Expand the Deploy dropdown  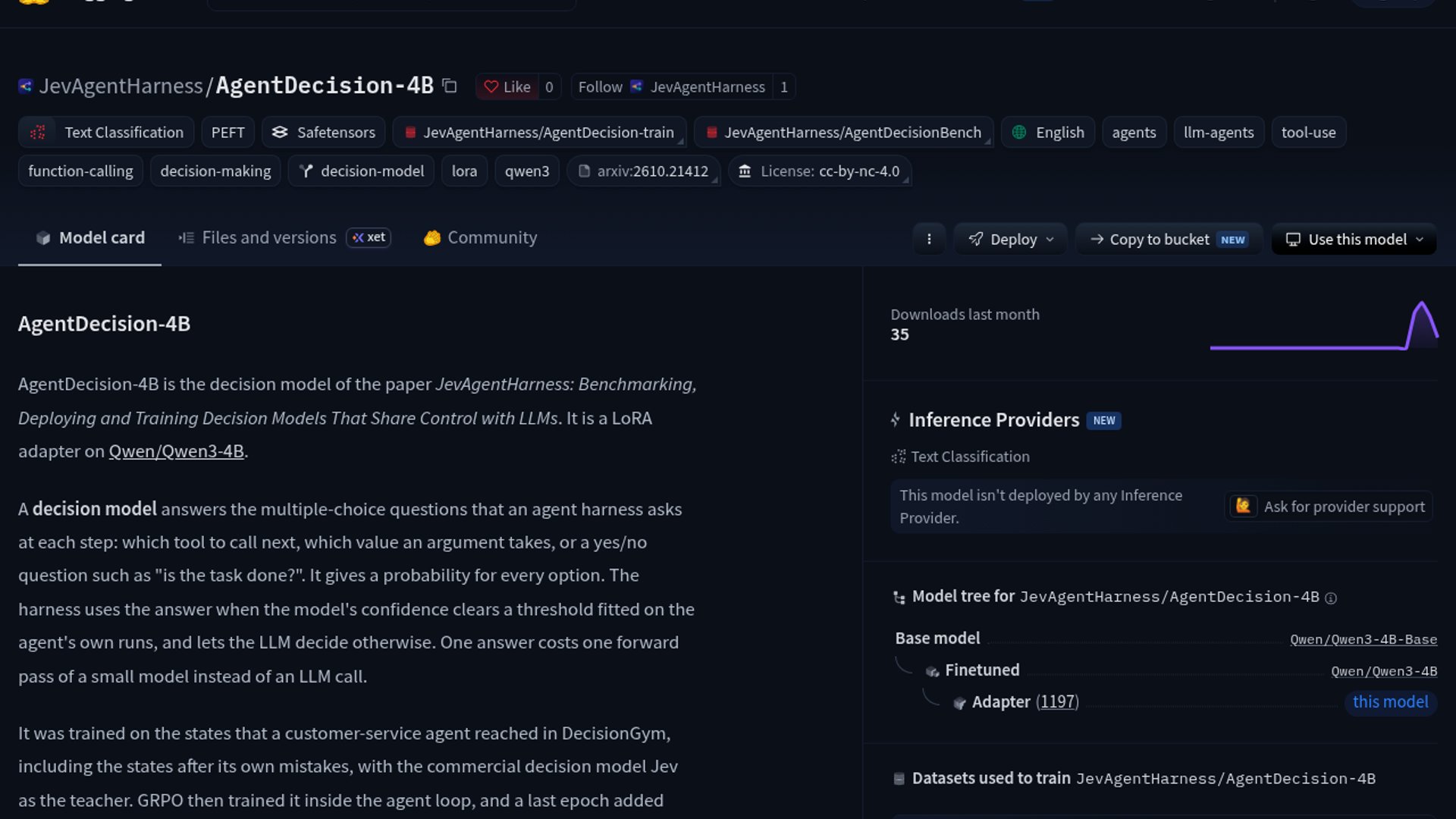[1011, 239]
